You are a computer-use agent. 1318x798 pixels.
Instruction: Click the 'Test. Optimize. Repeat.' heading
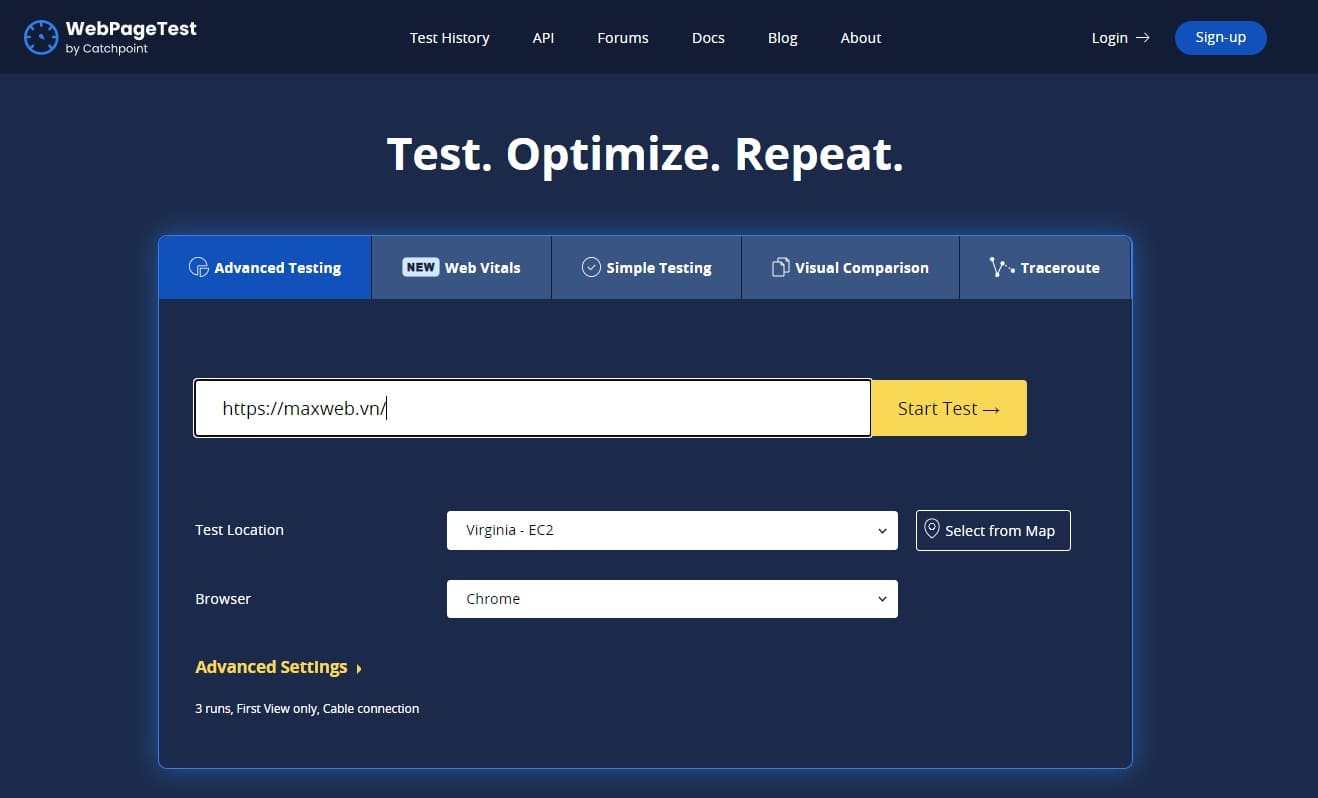coord(645,154)
